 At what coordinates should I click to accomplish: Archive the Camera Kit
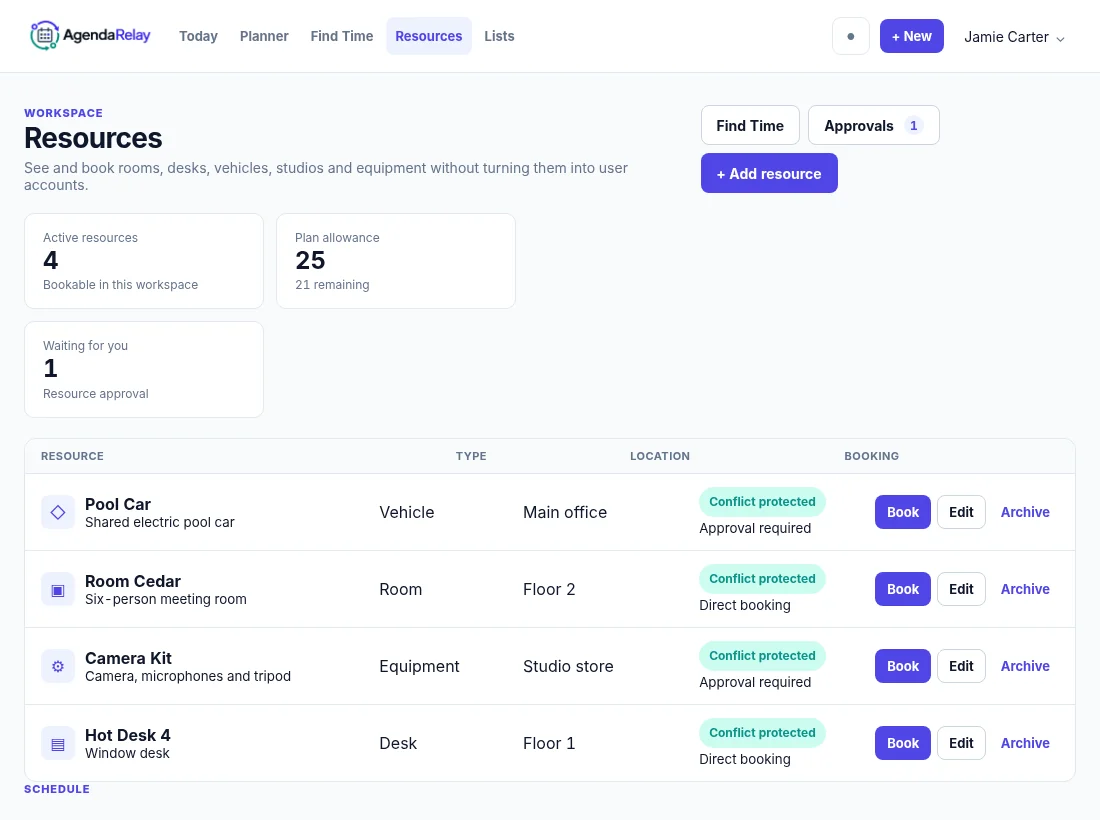tap(1025, 666)
